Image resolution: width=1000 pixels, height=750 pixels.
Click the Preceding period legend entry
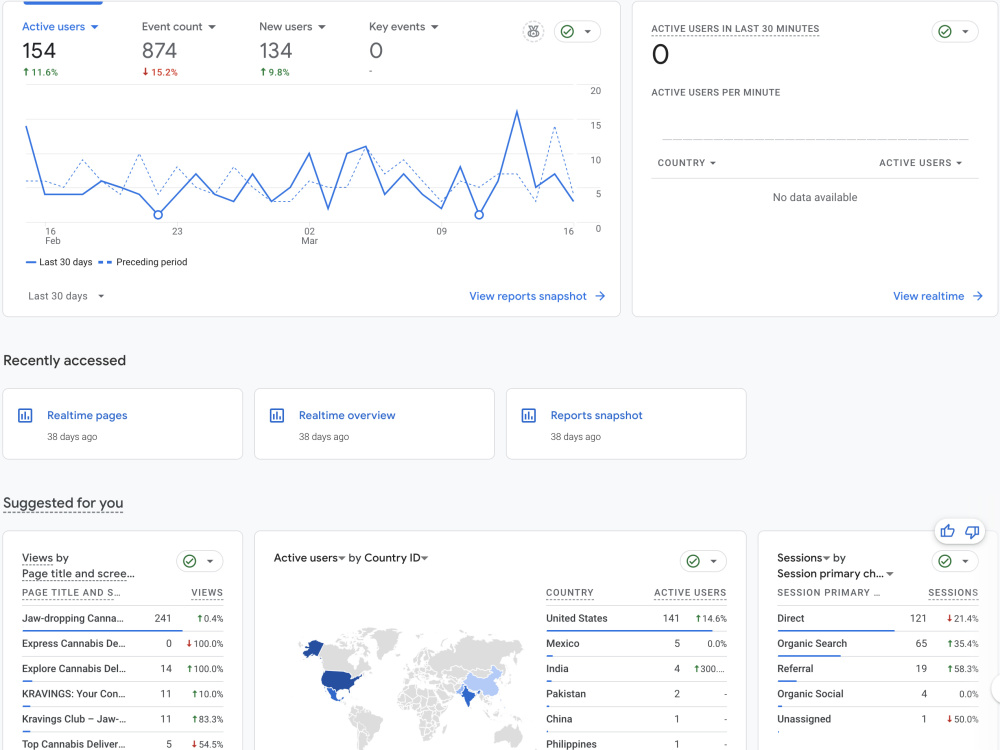click(143, 262)
